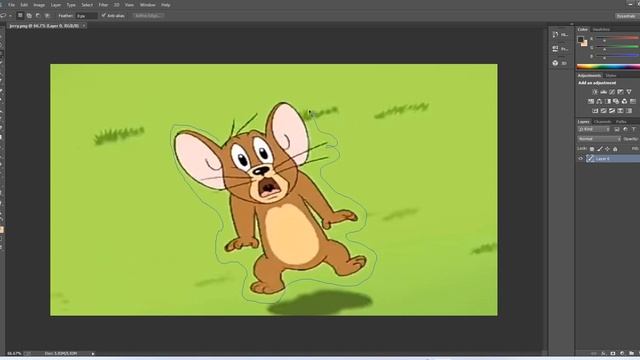Open the Essentials workspace dropdown
This screenshot has width=640, height=360.
point(627,16)
